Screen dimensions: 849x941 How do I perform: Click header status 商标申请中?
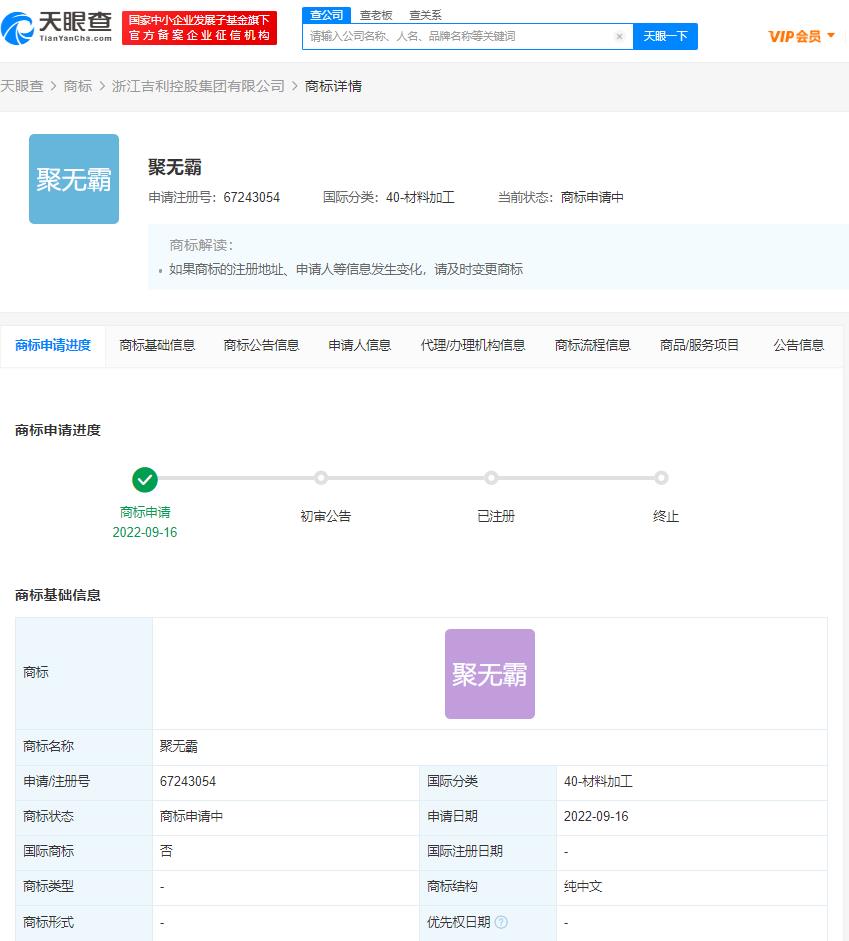(592, 197)
